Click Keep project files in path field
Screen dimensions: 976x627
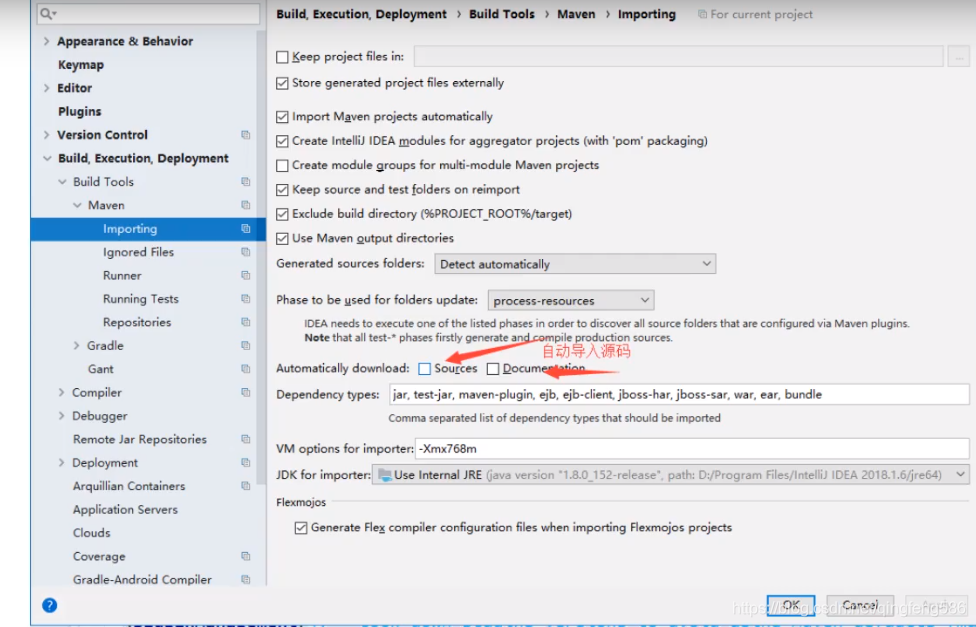[x=678, y=57]
